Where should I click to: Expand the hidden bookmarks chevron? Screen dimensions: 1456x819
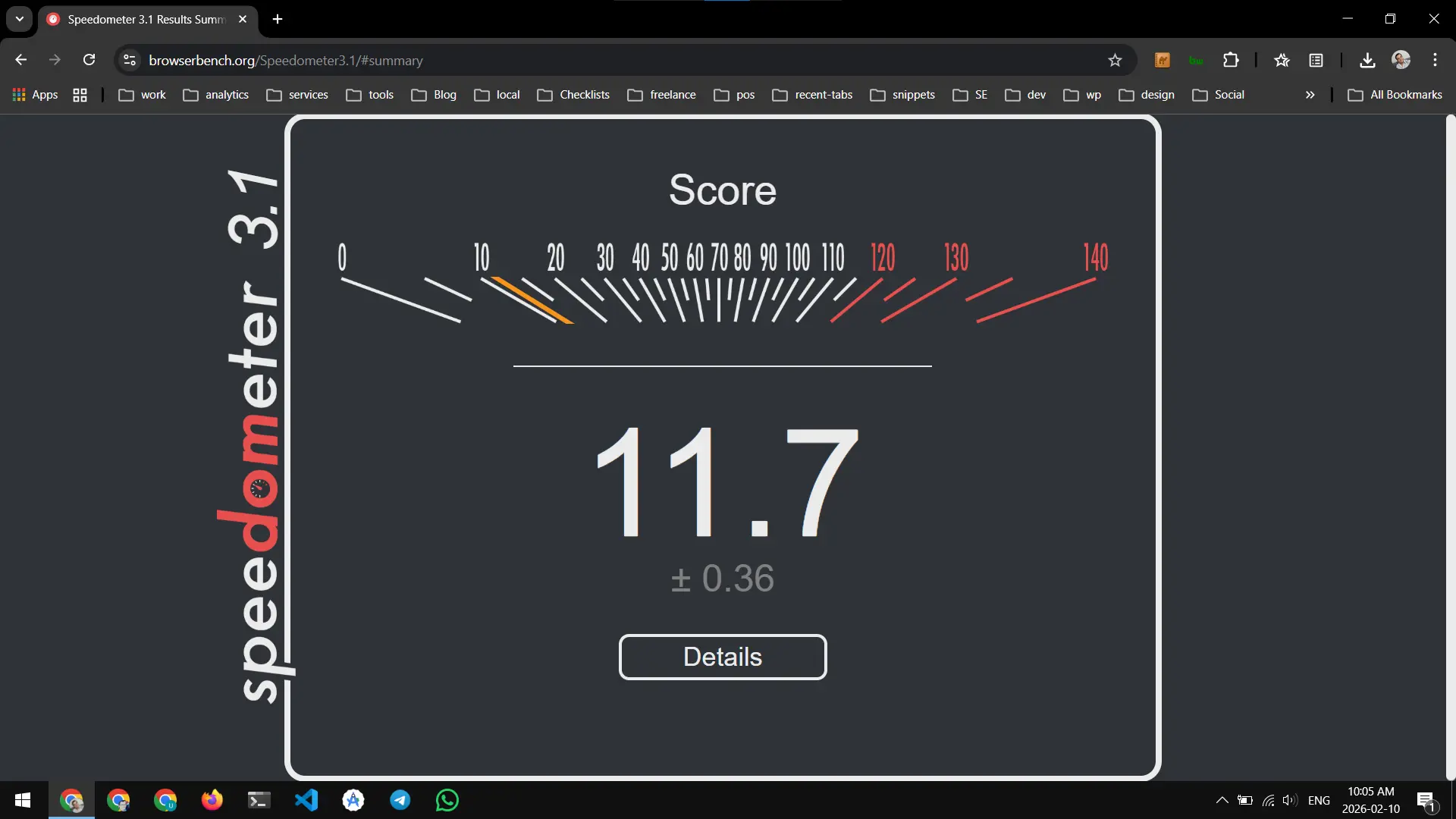pos(1310,95)
